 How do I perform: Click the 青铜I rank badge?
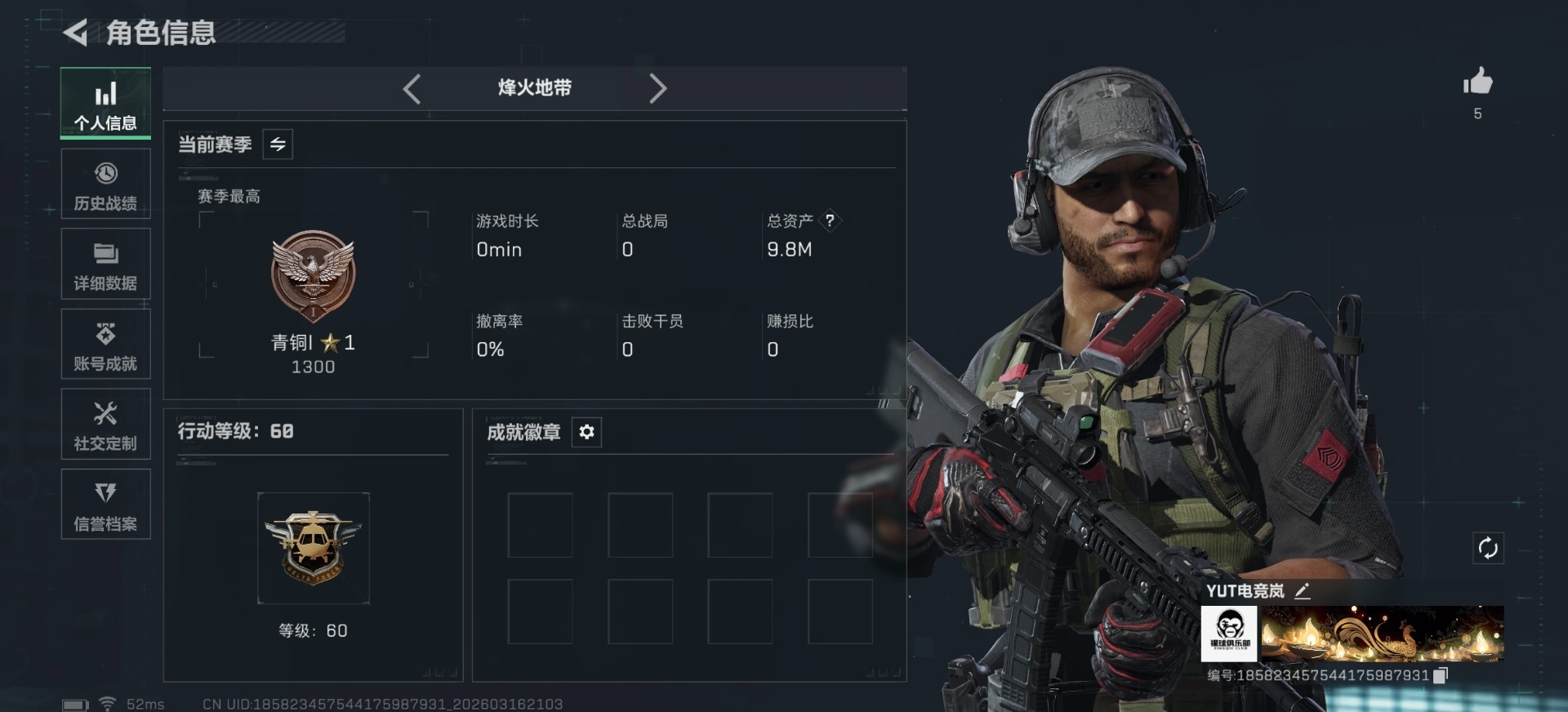(x=313, y=277)
